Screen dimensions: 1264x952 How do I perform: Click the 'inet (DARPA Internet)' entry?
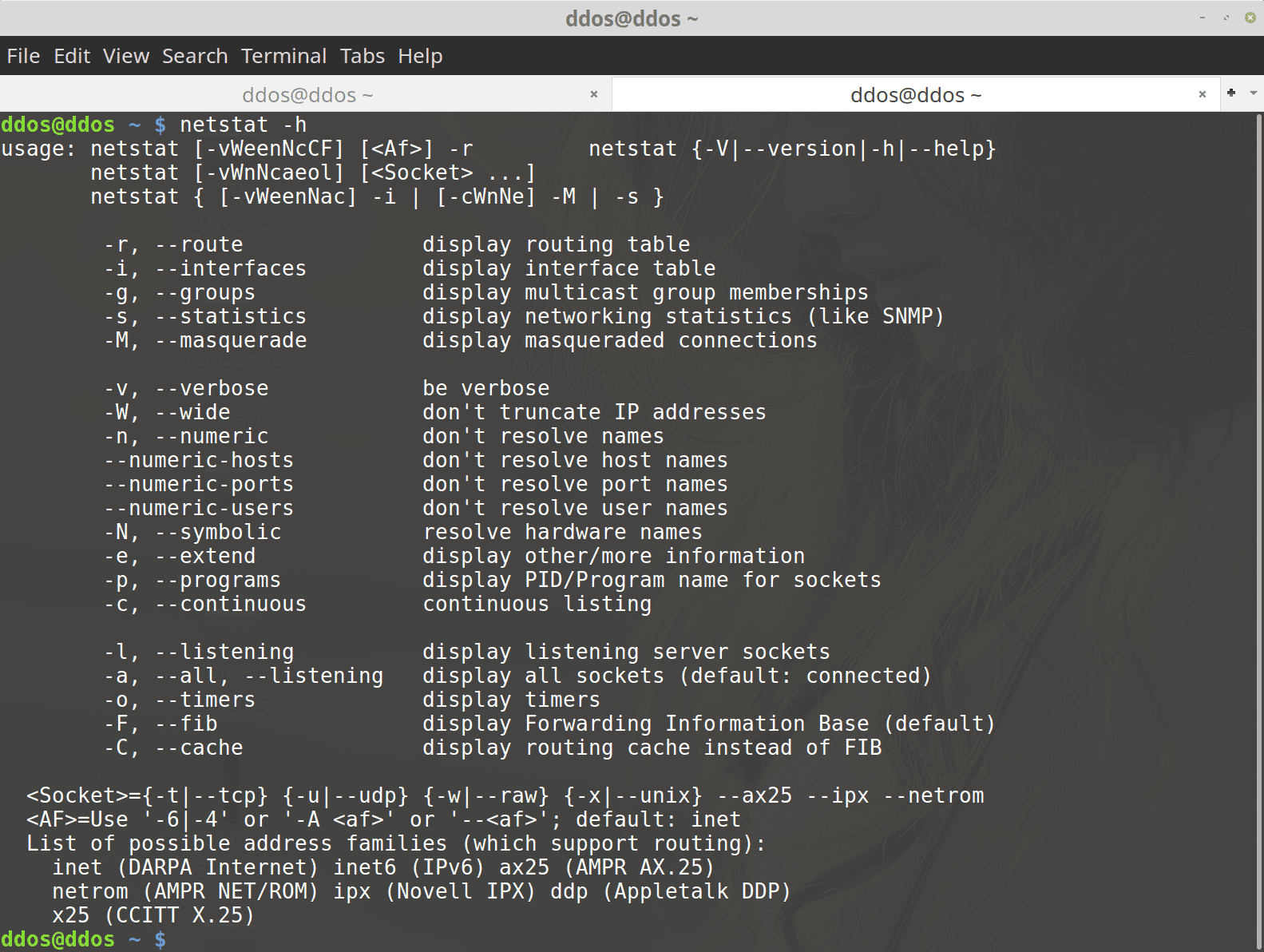tap(186, 867)
